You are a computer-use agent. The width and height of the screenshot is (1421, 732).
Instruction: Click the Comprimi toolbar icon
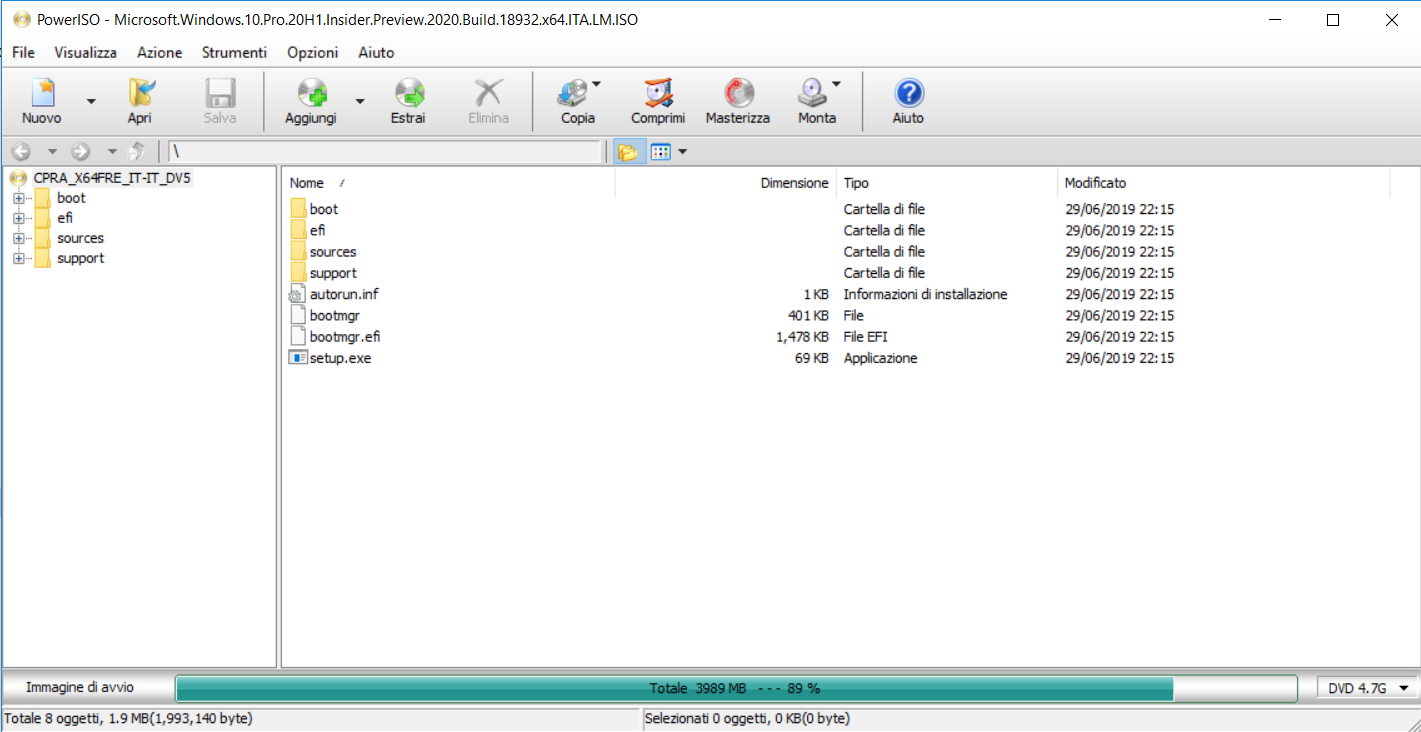click(658, 94)
